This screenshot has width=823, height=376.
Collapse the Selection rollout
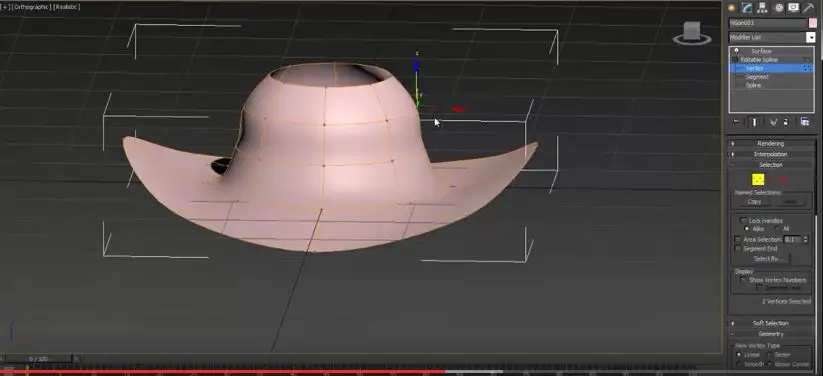[x=771, y=165]
